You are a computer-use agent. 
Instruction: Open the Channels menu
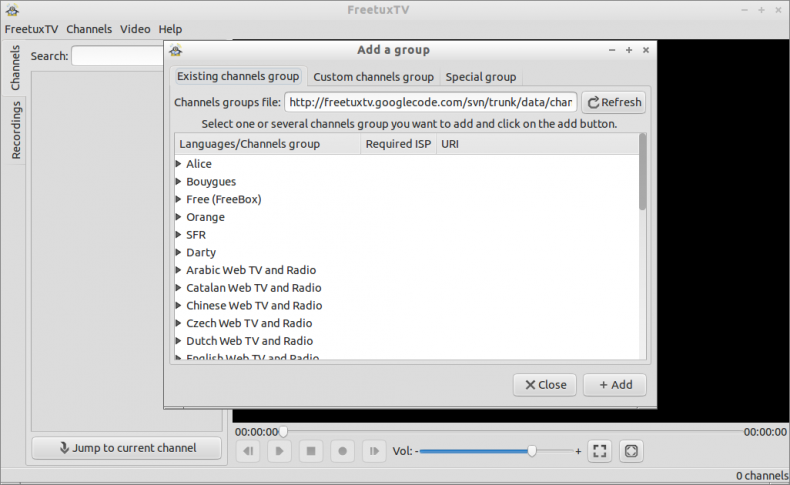click(89, 29)
